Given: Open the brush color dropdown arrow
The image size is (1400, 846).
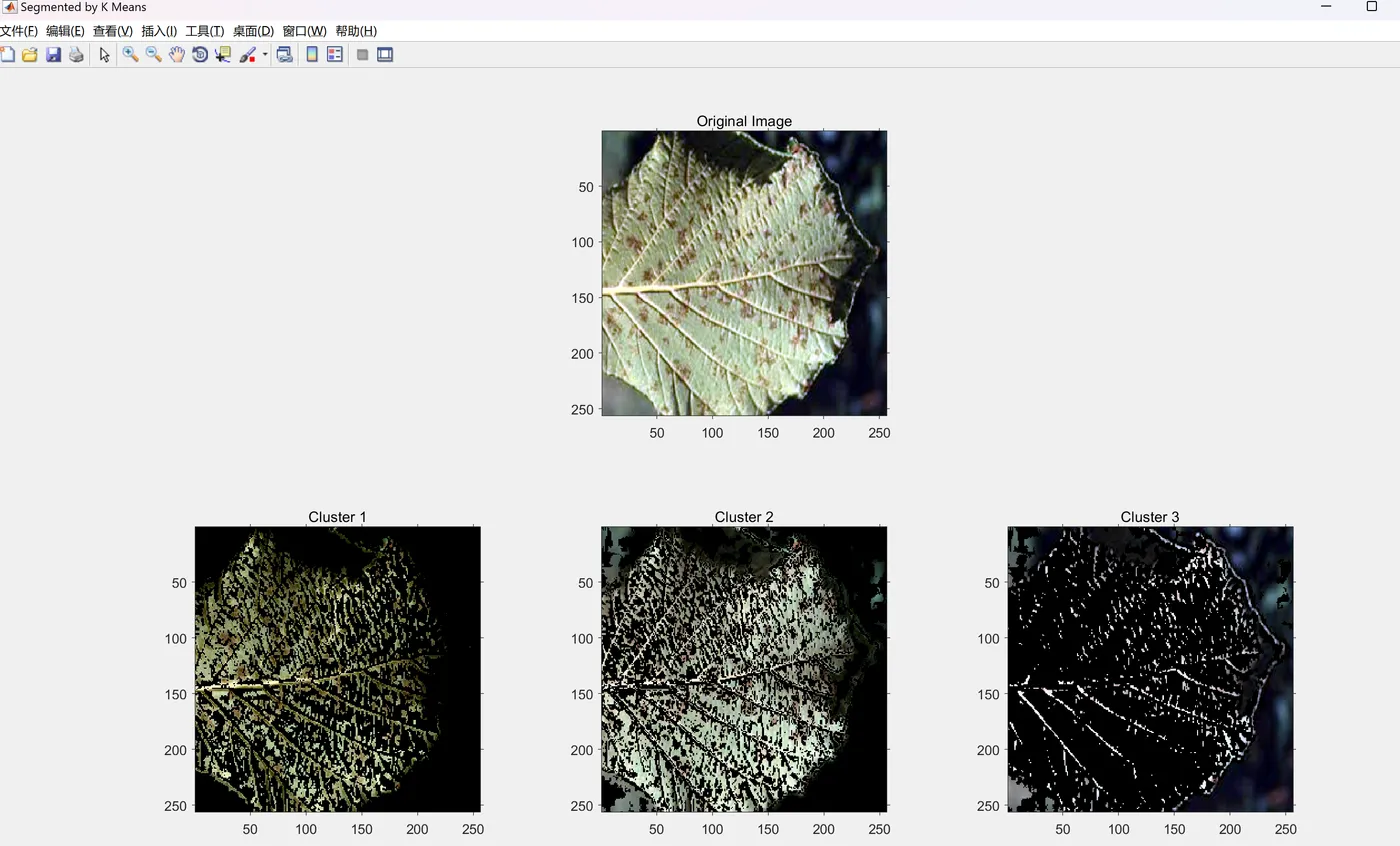Looking at the screenshot, I should [265, 54].
